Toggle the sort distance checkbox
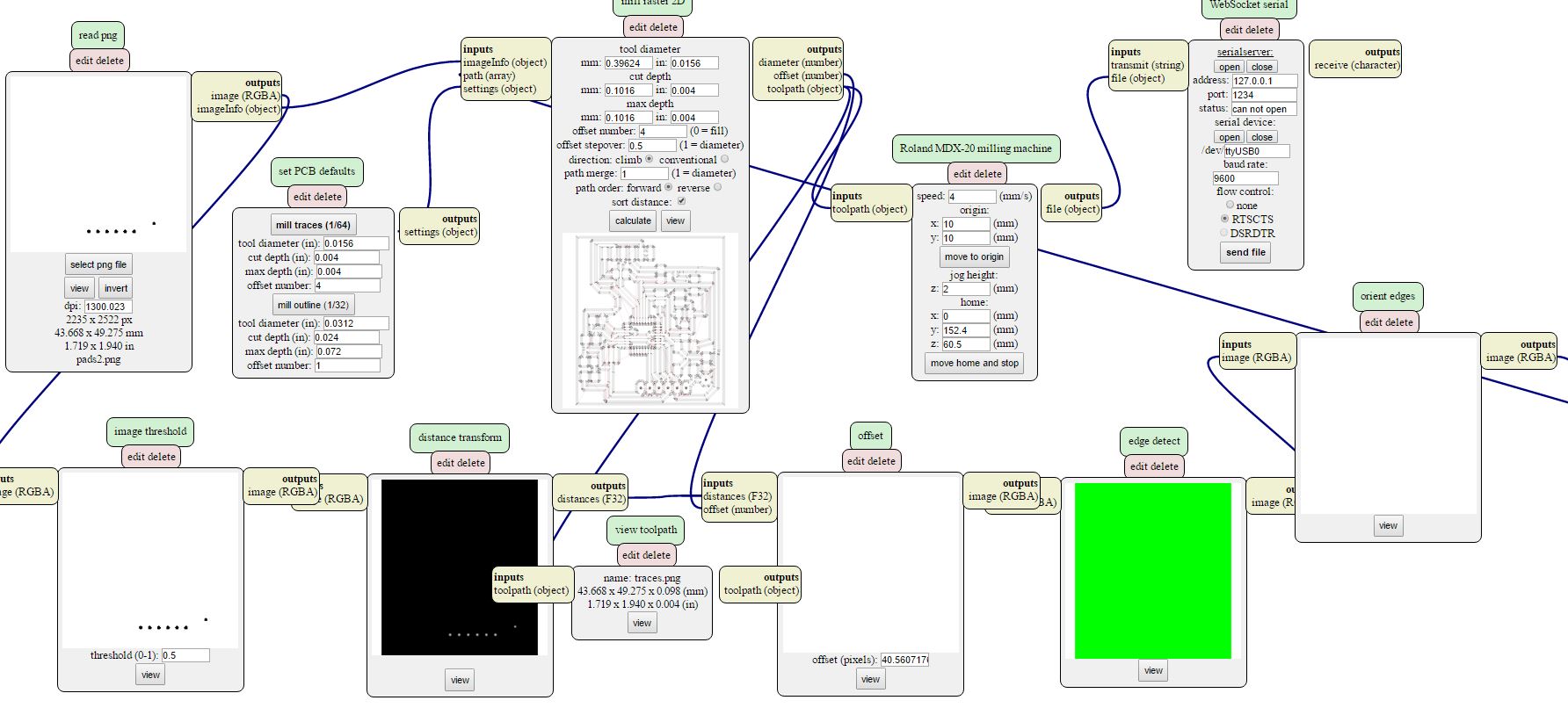This screenshot has height=715, width=1568. 681,201
